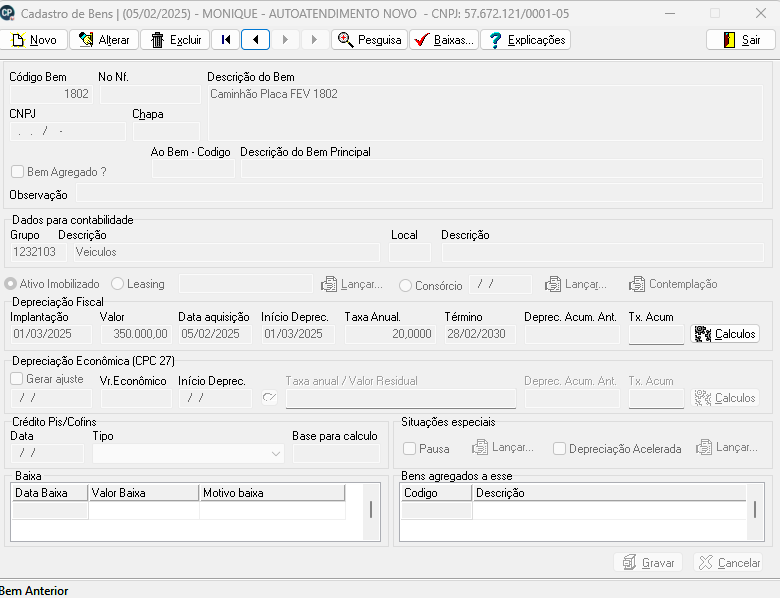Click the Data Baixa column header
The width and height of the screenshot is (780, 598).
tap(50, 493)
